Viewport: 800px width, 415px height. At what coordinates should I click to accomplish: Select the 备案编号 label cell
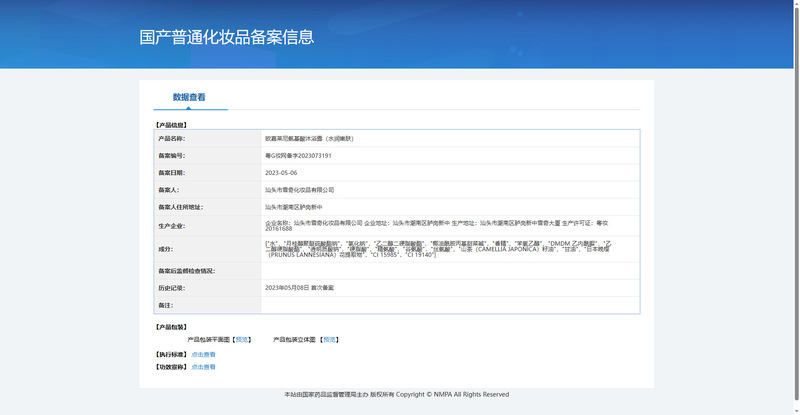pyautogui.click(x=208, y=156)
